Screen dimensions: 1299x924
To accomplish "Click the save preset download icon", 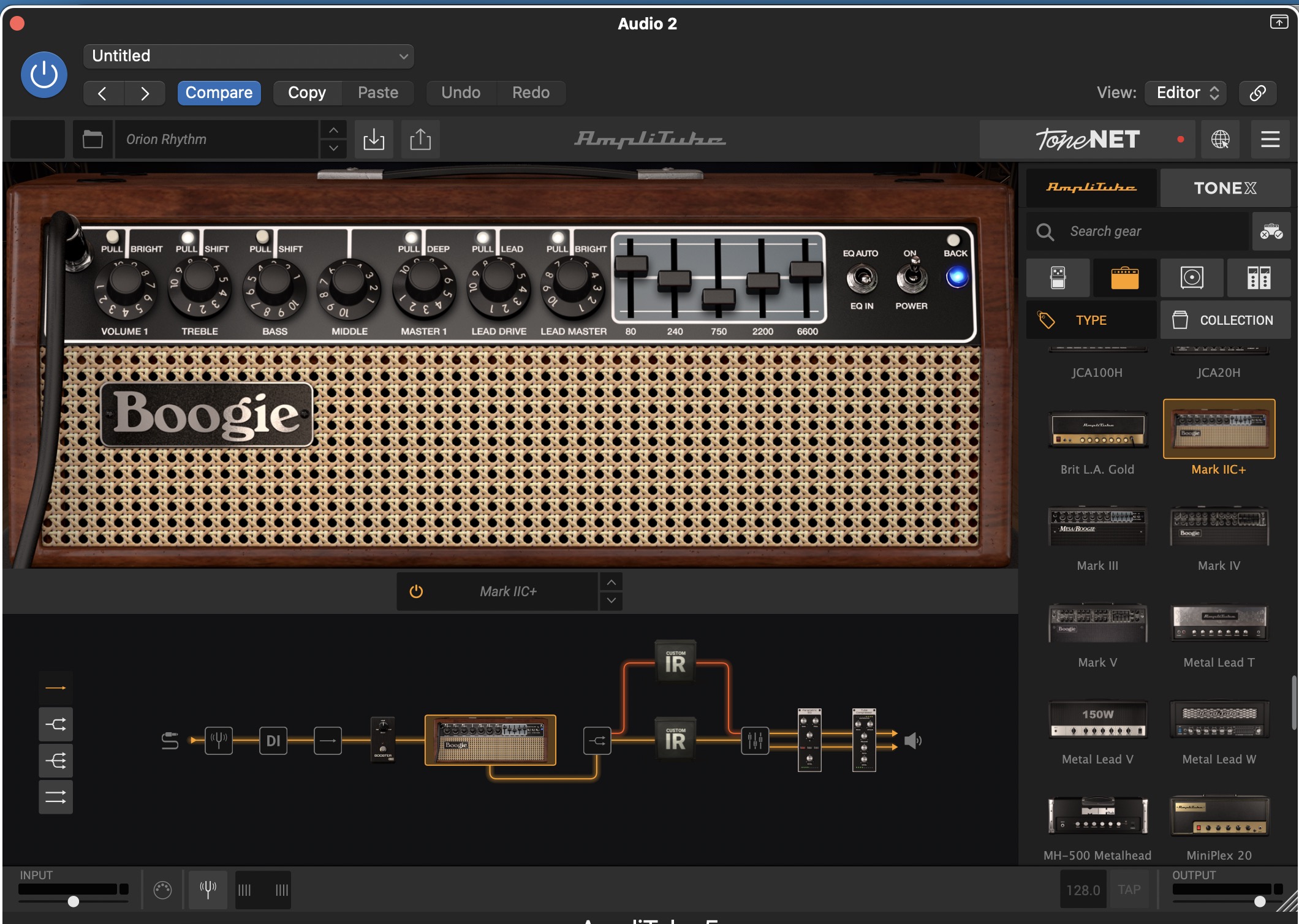I will 374,139.
